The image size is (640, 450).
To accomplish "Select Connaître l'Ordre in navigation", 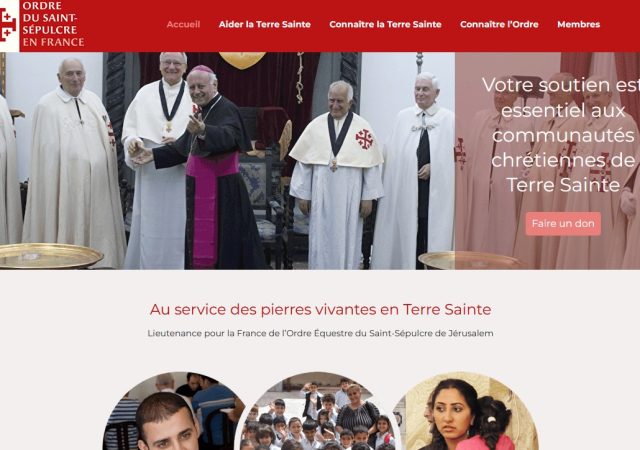I will click(499, 25).
